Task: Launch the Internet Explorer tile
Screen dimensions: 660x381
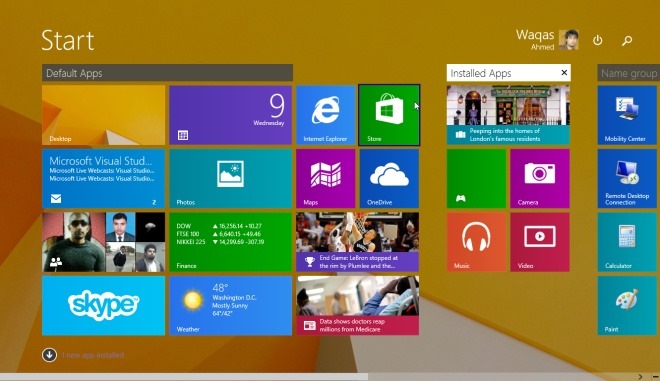Action: tap(325, 115)
